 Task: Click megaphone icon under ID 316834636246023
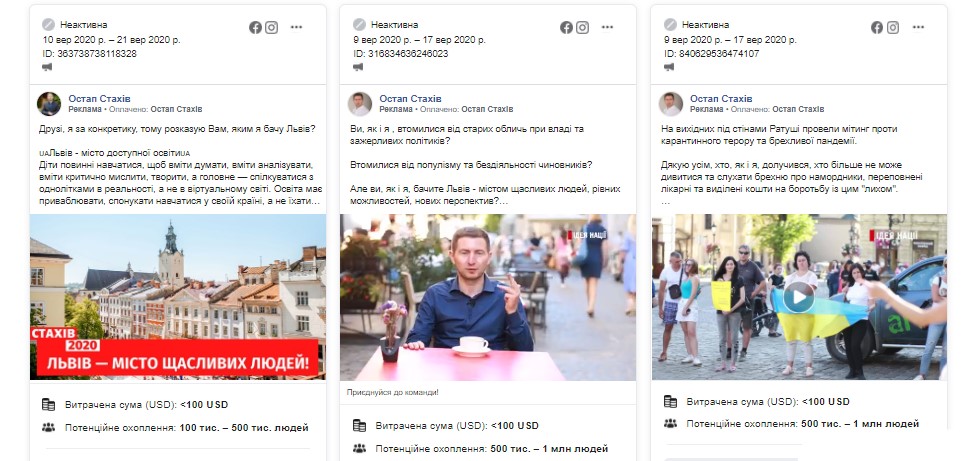click(x=358, y=67)
